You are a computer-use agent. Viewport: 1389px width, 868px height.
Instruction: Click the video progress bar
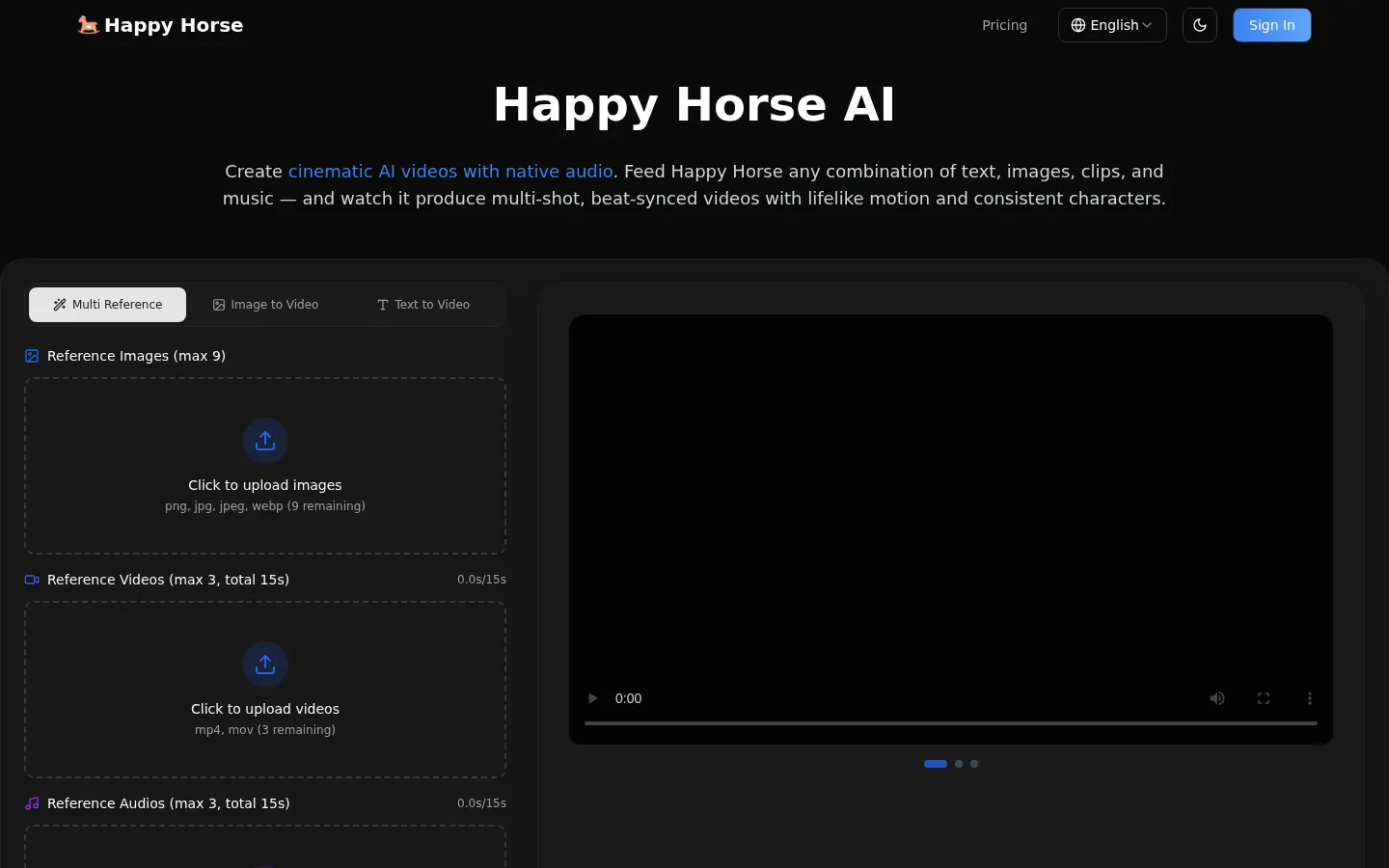(x=951, y=722)
